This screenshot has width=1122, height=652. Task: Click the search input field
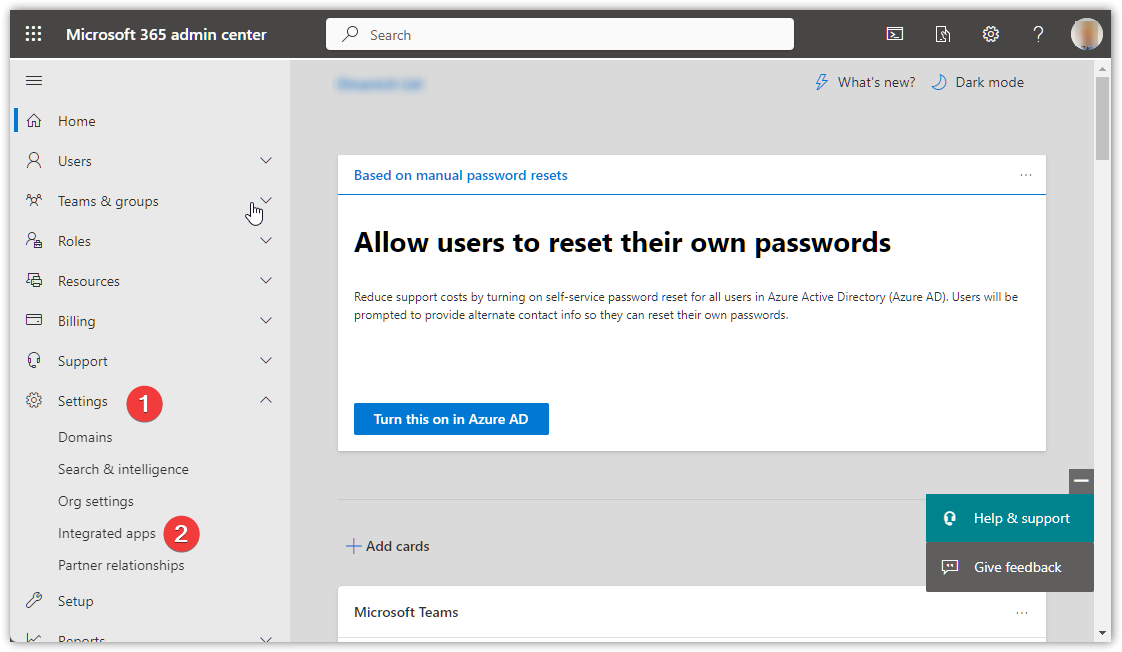(x=560, y=34)
